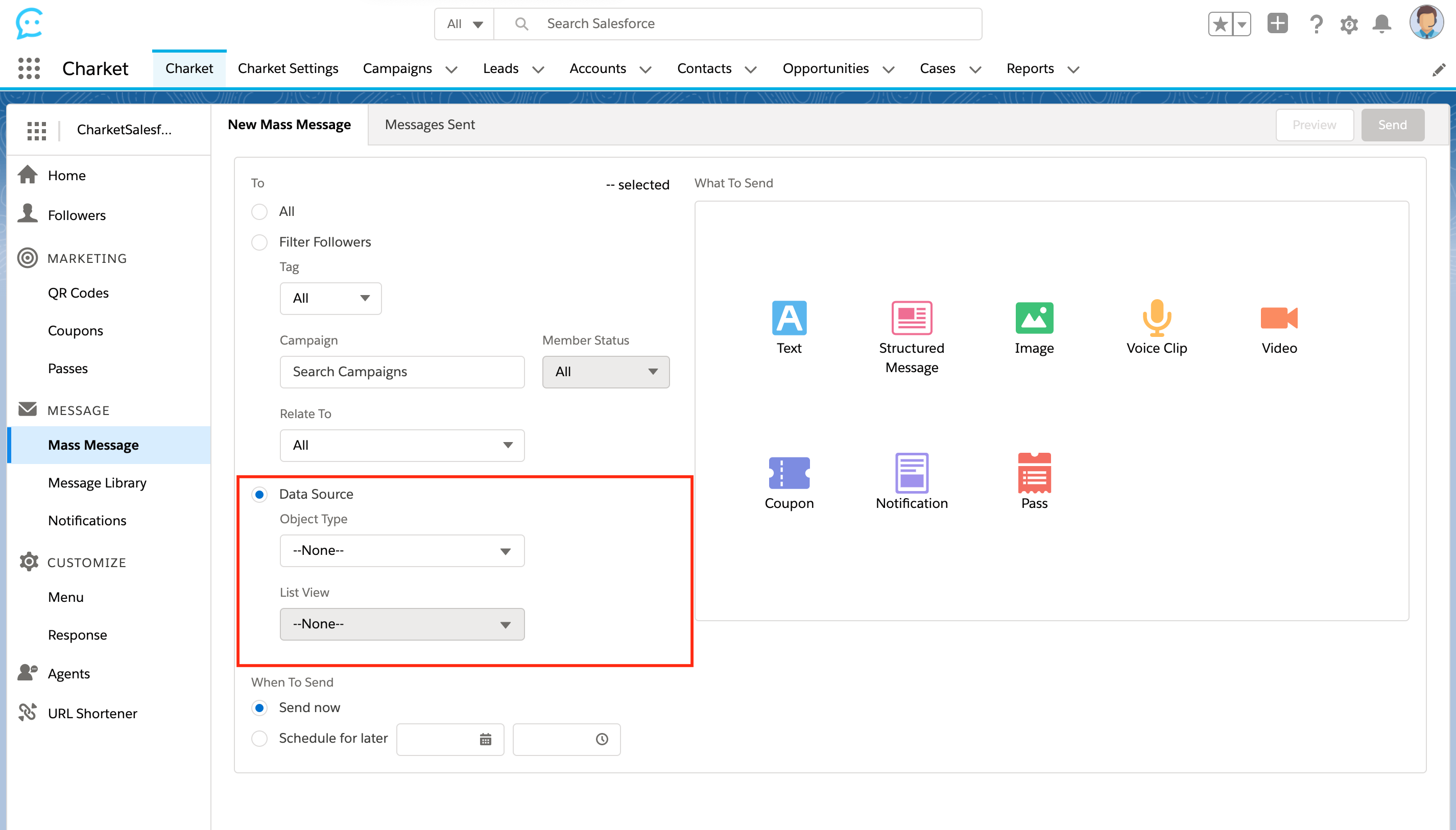Screen dimensions: 1456x830
Task: Open the Tag dropdown
Action: click(x=330, y=298)
